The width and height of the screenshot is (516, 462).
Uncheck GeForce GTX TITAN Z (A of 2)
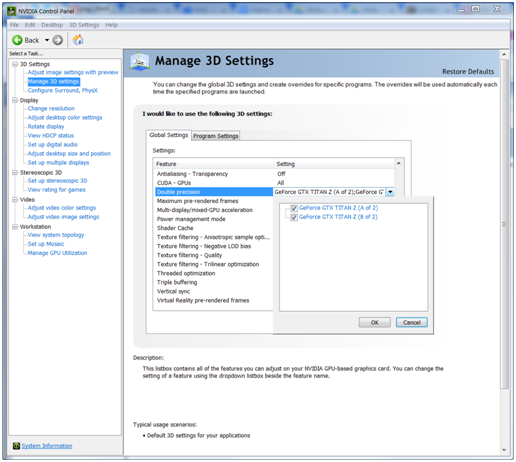pos(294,208)
